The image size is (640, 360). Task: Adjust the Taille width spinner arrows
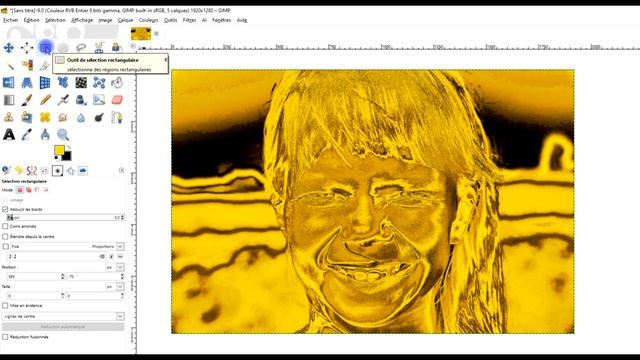[x=62, y=296]
